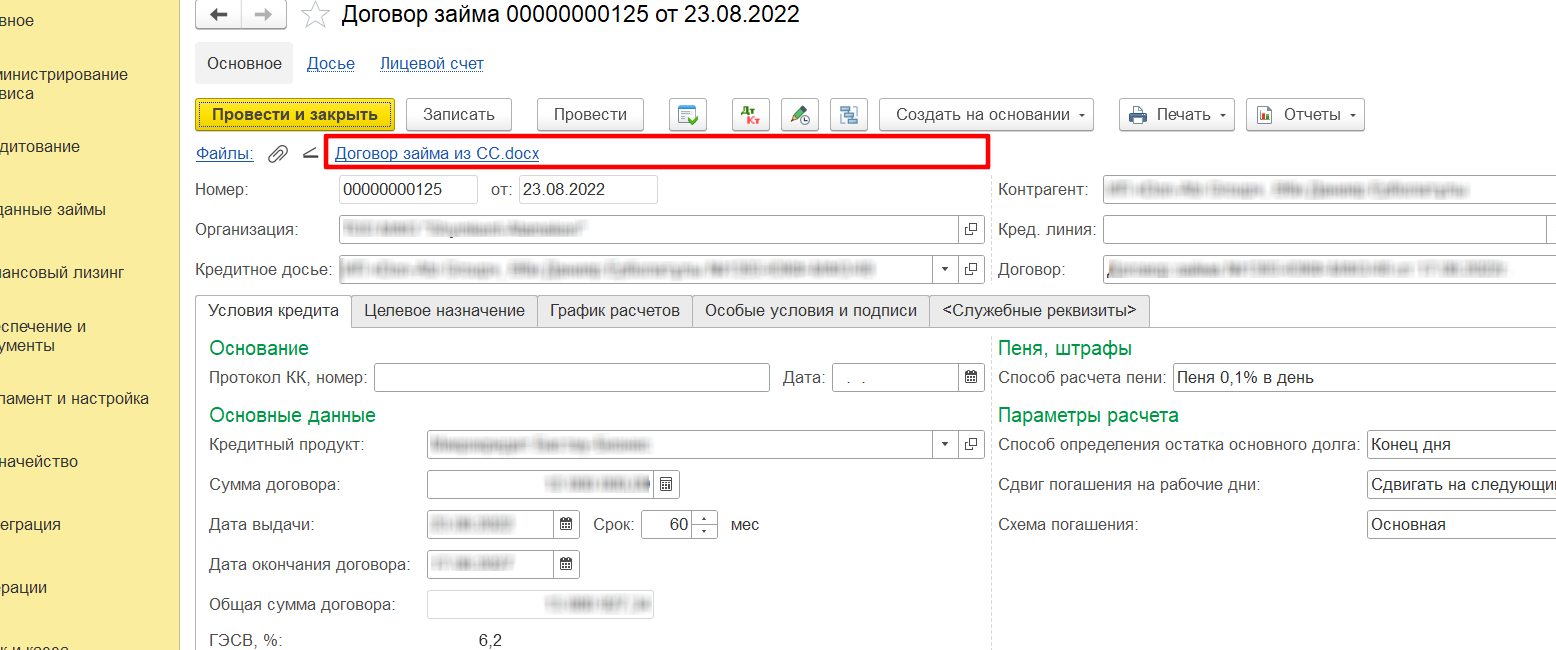
Task: Show ДтКт accounting entries
Action: pos(749,115)
